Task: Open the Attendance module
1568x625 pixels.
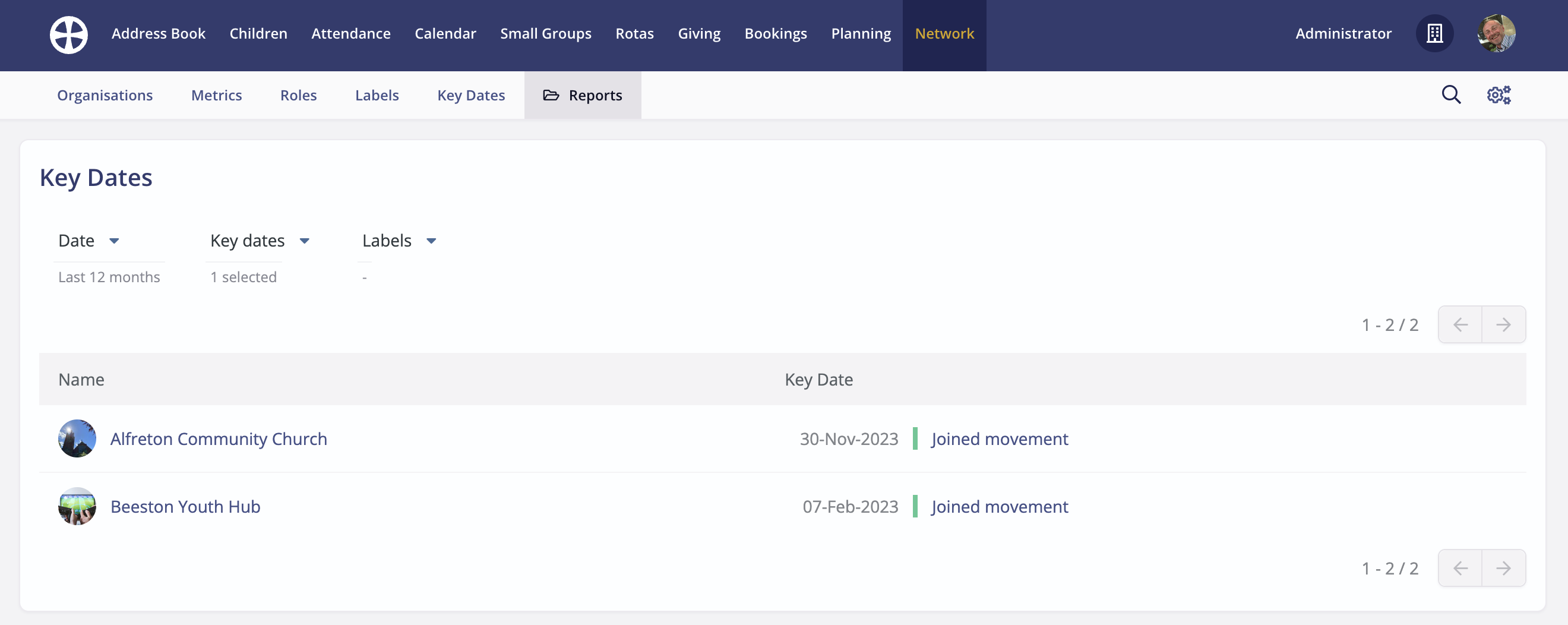Action: pyautogui.click(x=350, y=33)
